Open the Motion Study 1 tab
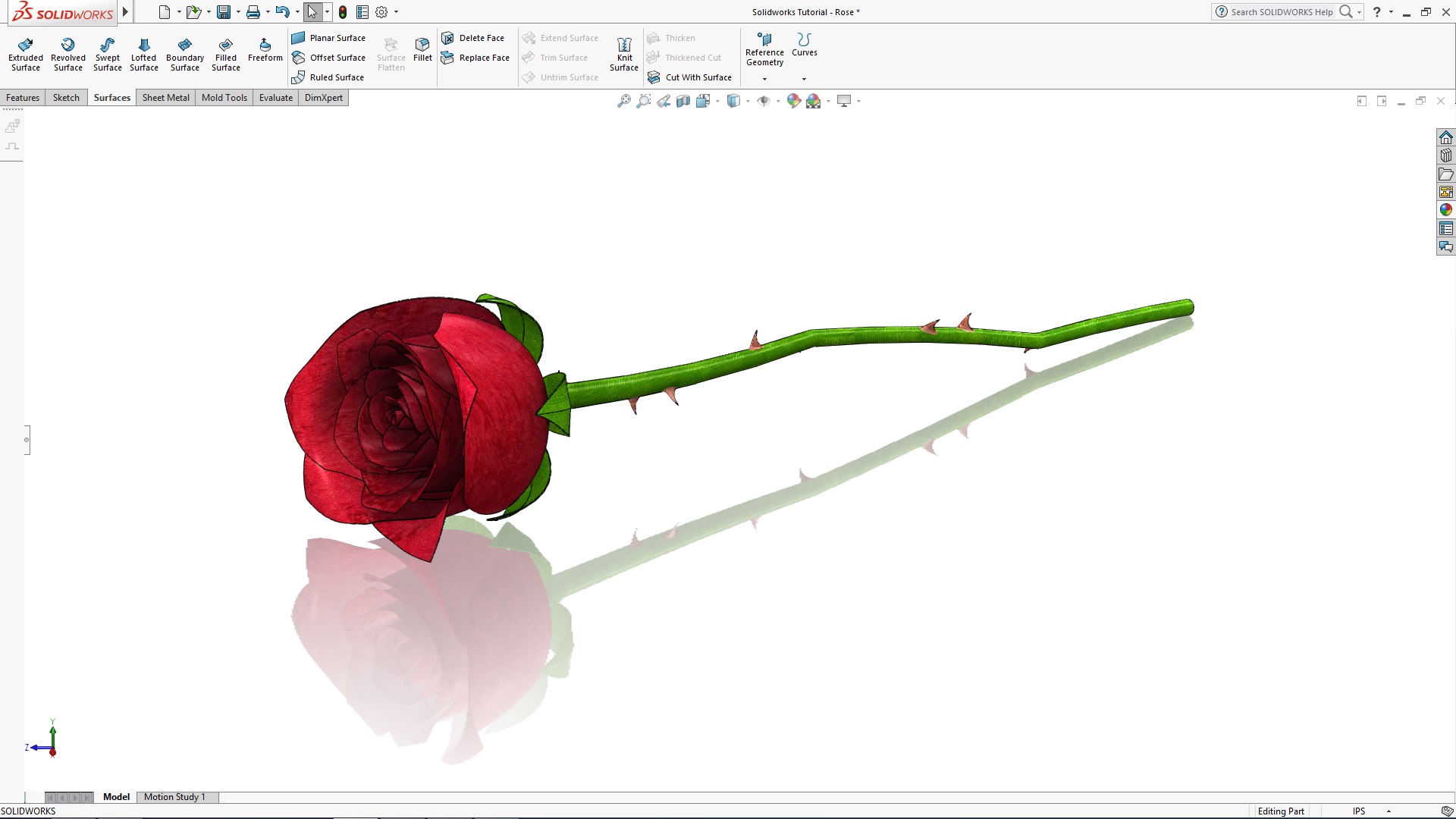 coord(174,797)
